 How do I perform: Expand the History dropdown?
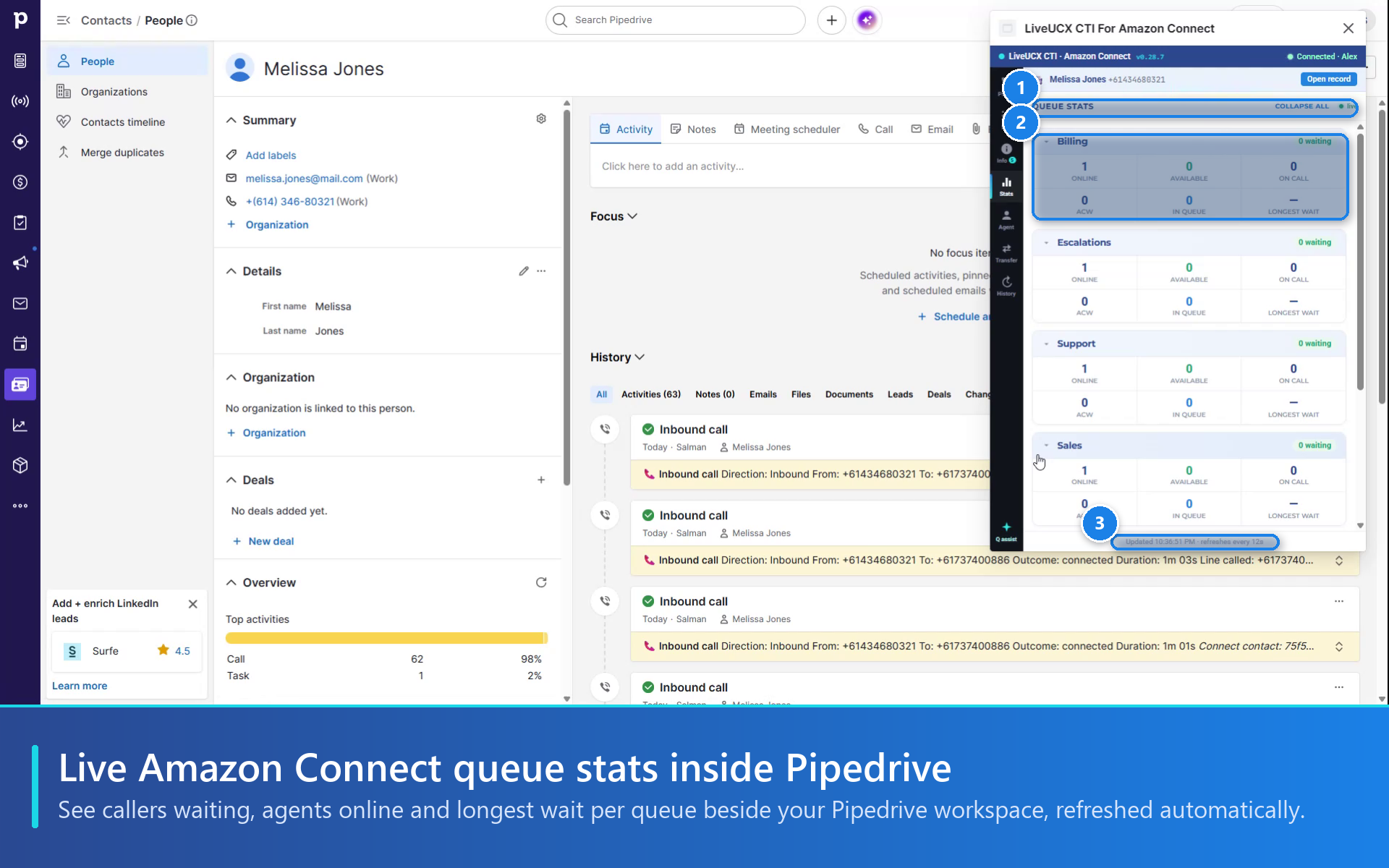[617, 357]
